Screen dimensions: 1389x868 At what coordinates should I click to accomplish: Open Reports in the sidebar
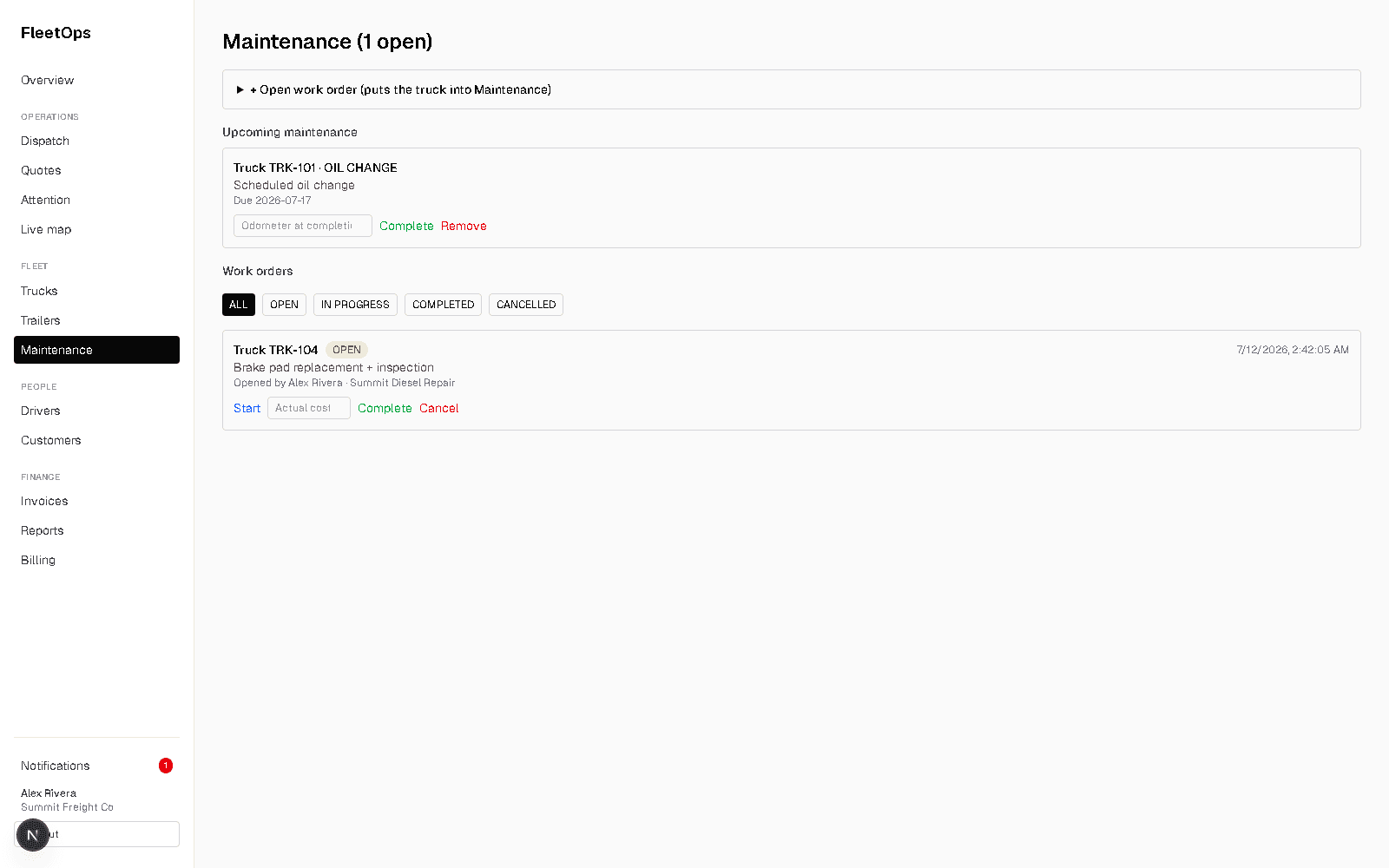(96, 530)
